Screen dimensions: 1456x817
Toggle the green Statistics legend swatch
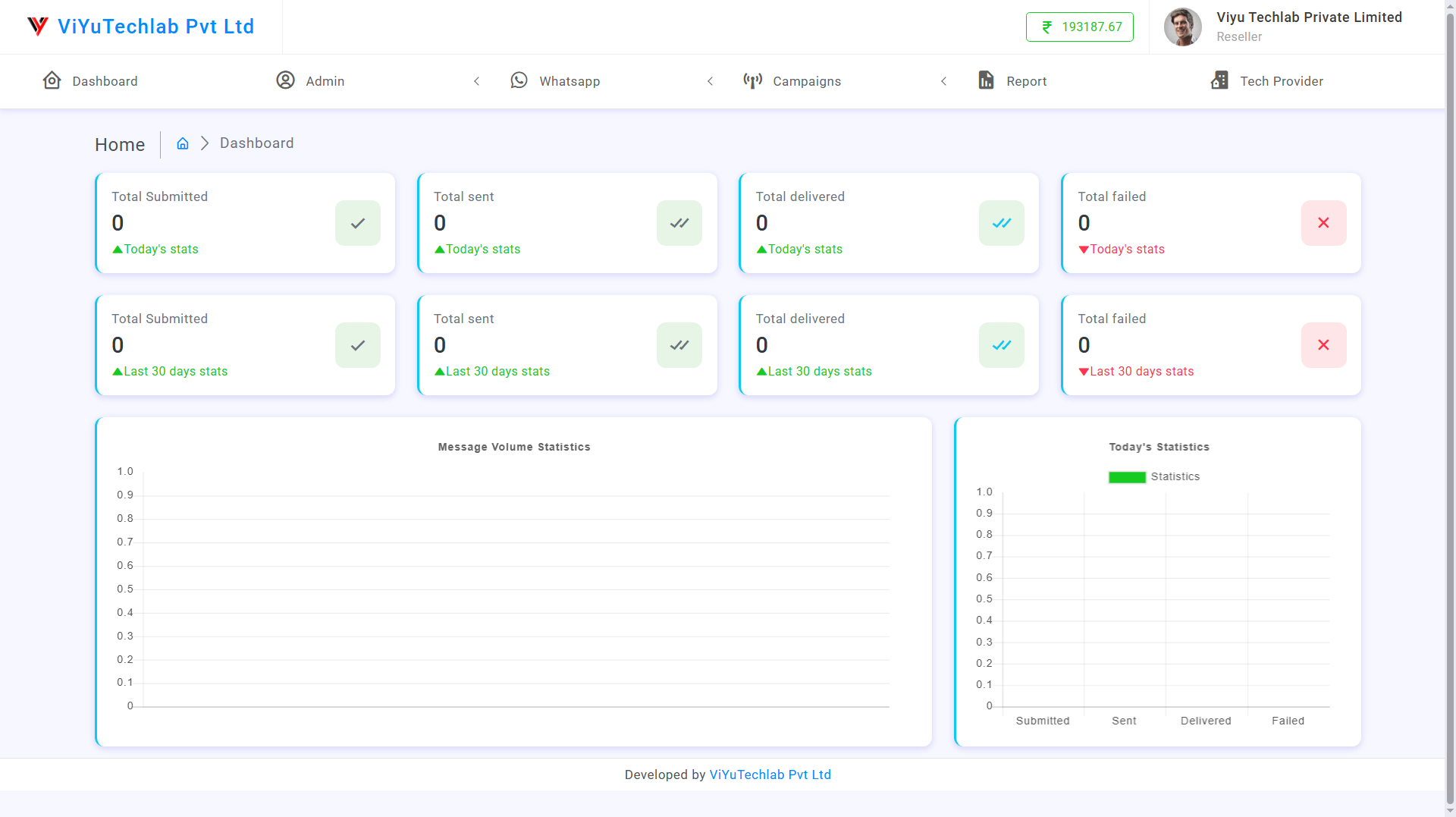1127,477
